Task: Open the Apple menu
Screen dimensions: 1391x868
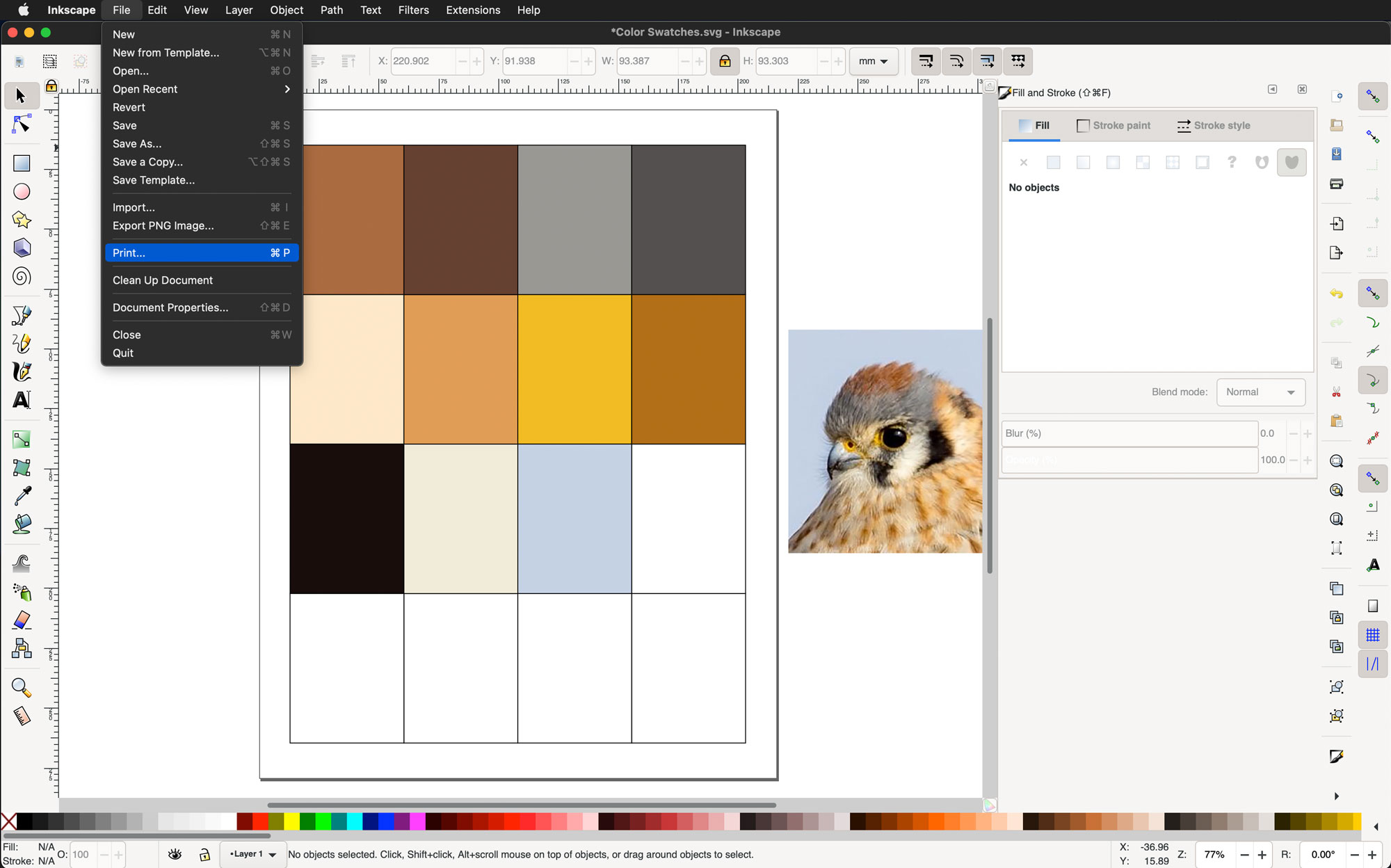Action: click(23, 10)
